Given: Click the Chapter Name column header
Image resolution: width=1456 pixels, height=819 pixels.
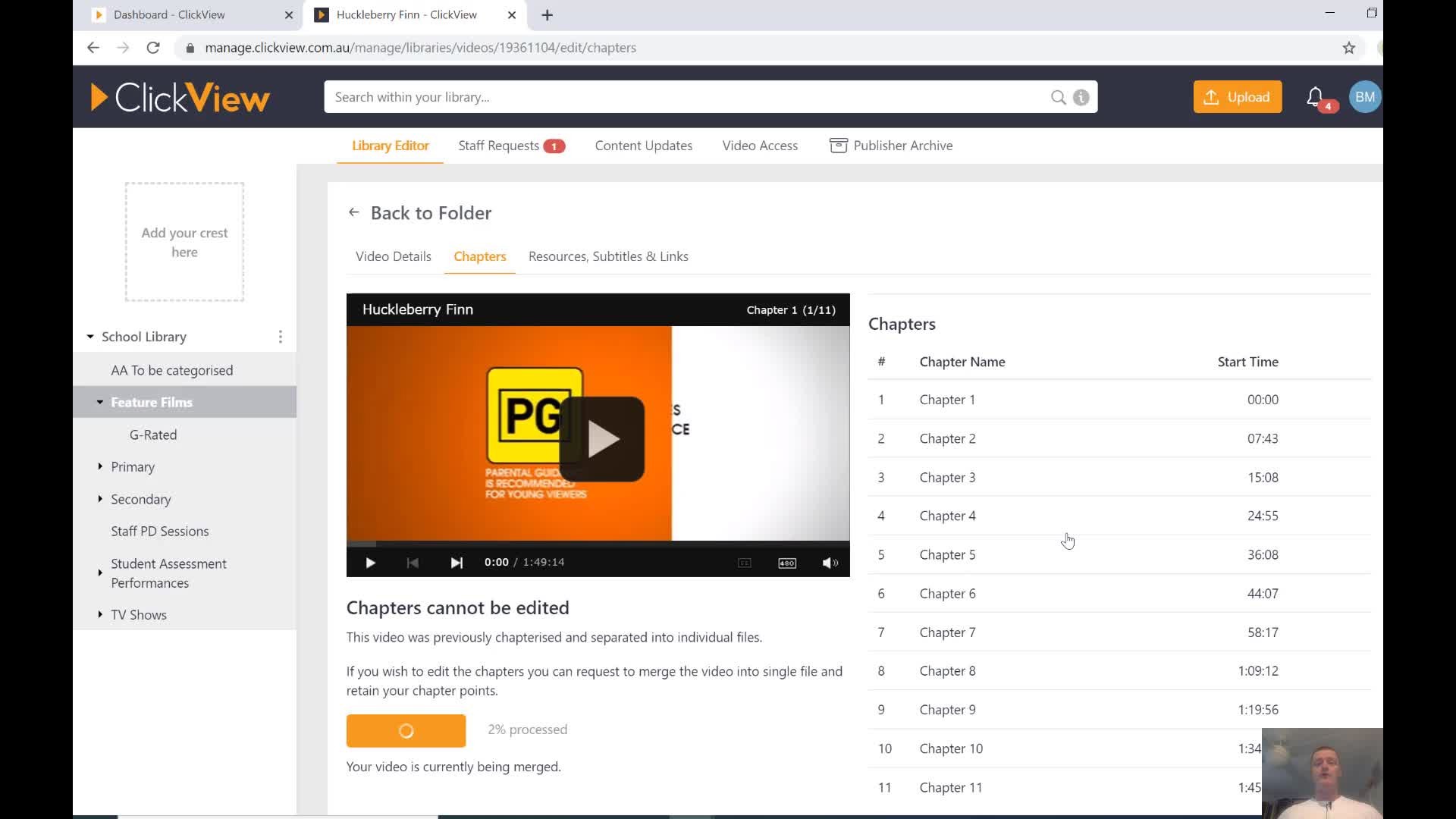Looking at the screenshot, I should tap(962, 362).
